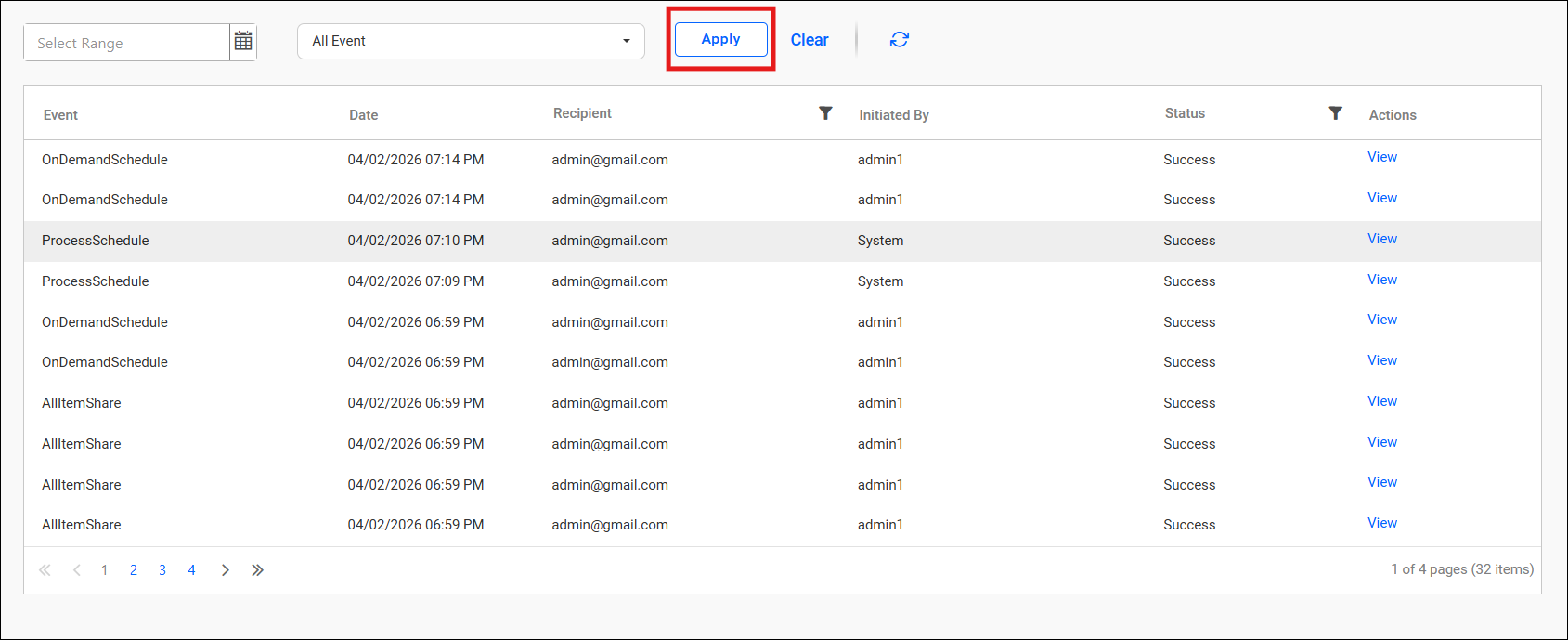Click the refresh icon
The image size is (1568, 640).
tap(900, 40)
